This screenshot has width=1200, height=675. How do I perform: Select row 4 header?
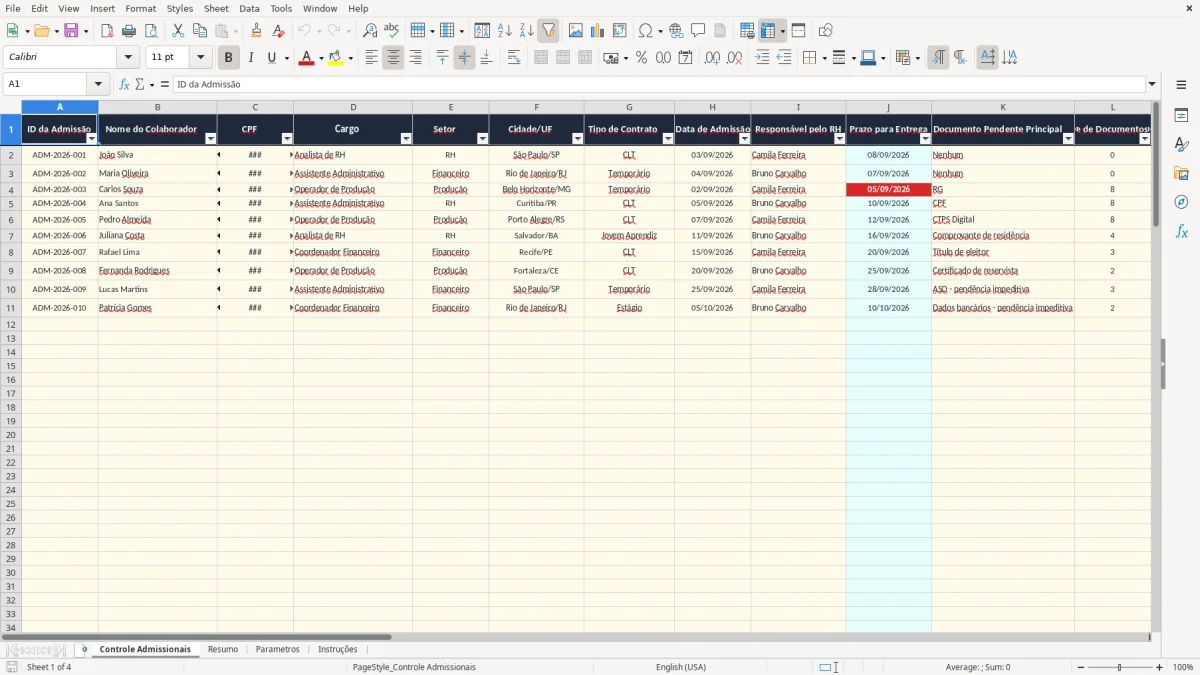11,189
